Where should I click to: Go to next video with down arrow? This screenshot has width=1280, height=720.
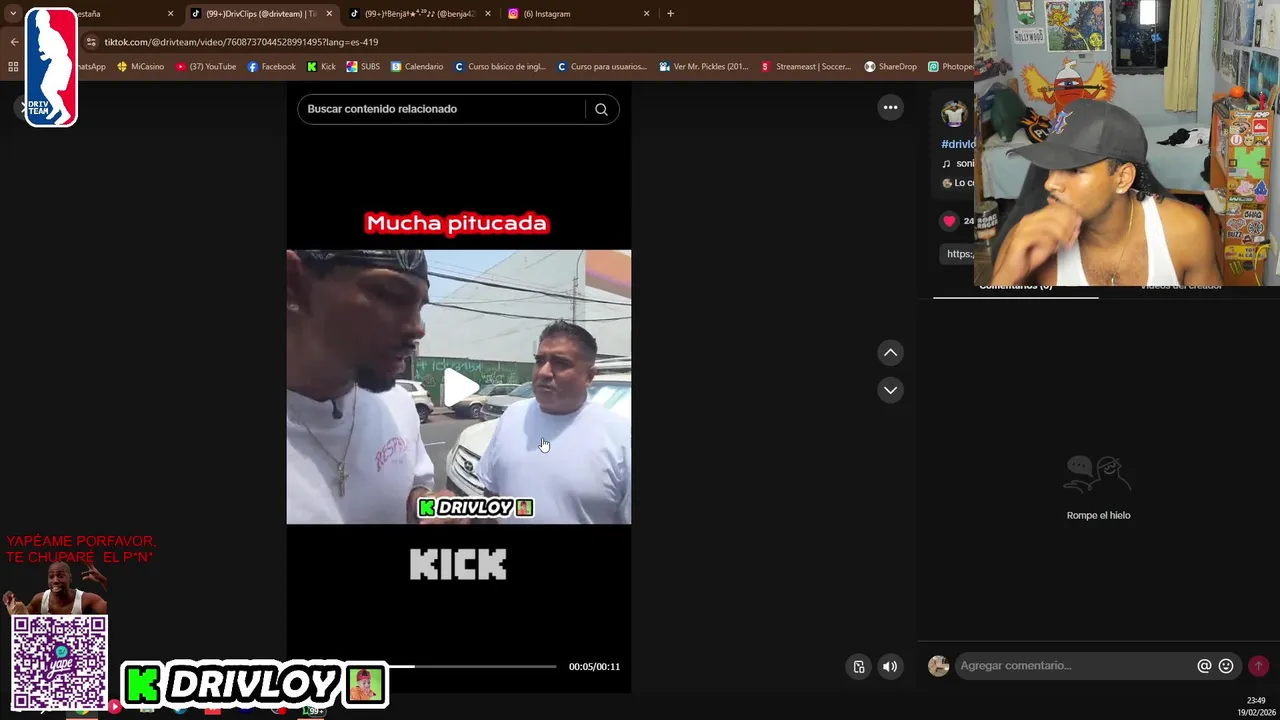pos(890,390)
